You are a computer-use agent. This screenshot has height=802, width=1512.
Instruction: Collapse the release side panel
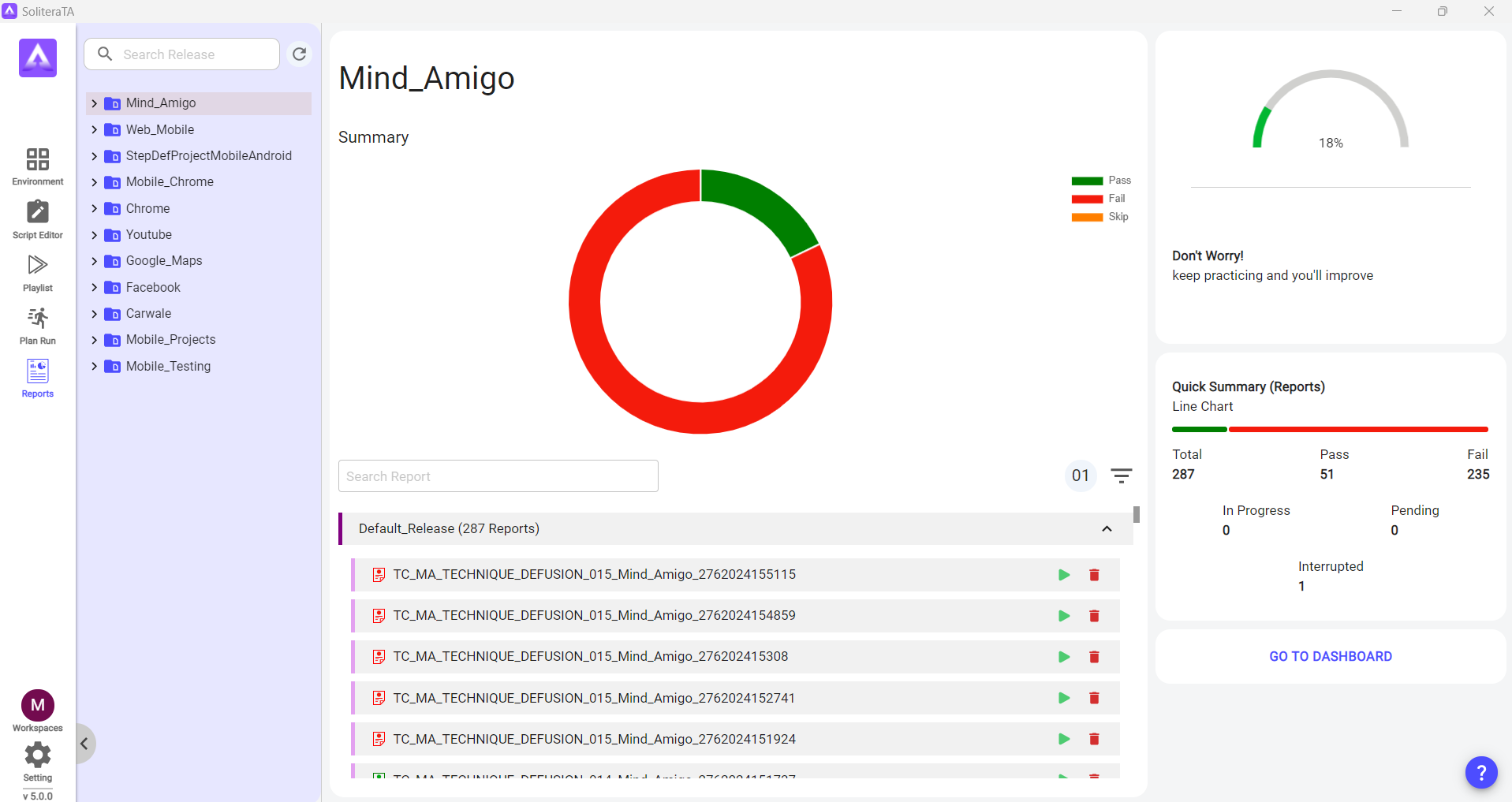point(84,744)
